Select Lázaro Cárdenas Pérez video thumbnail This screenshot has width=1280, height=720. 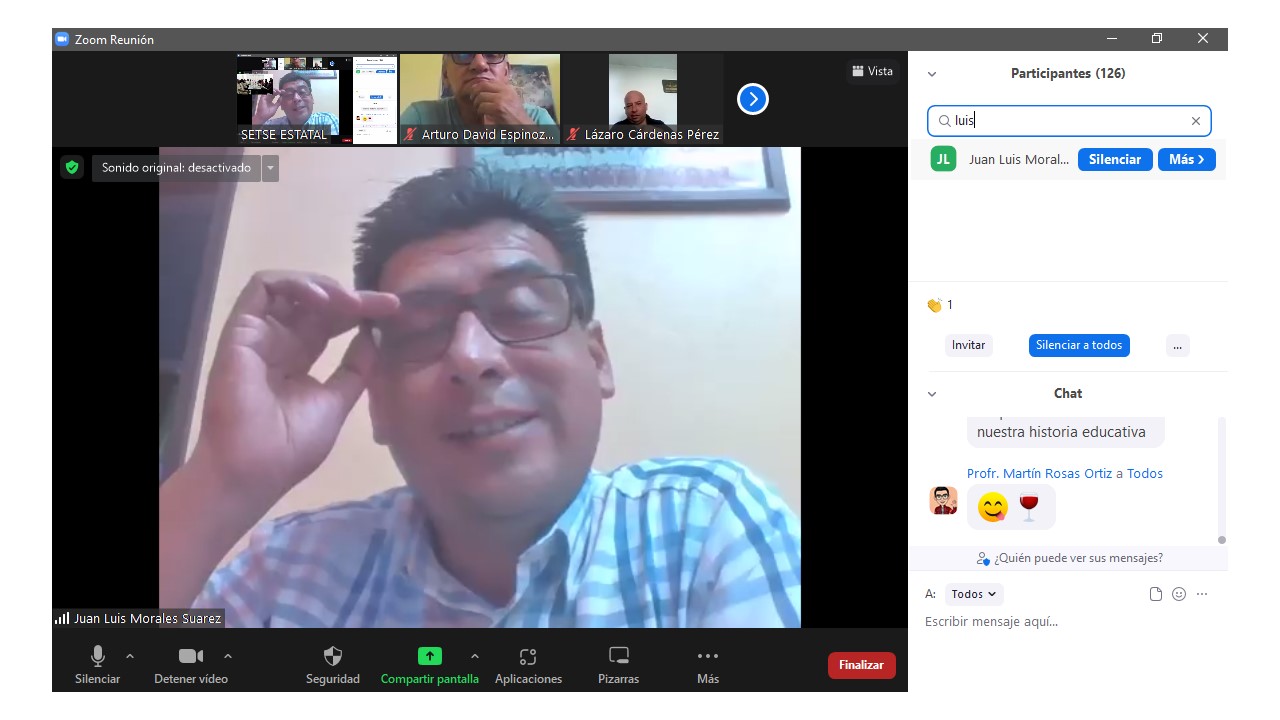[643, 99]
